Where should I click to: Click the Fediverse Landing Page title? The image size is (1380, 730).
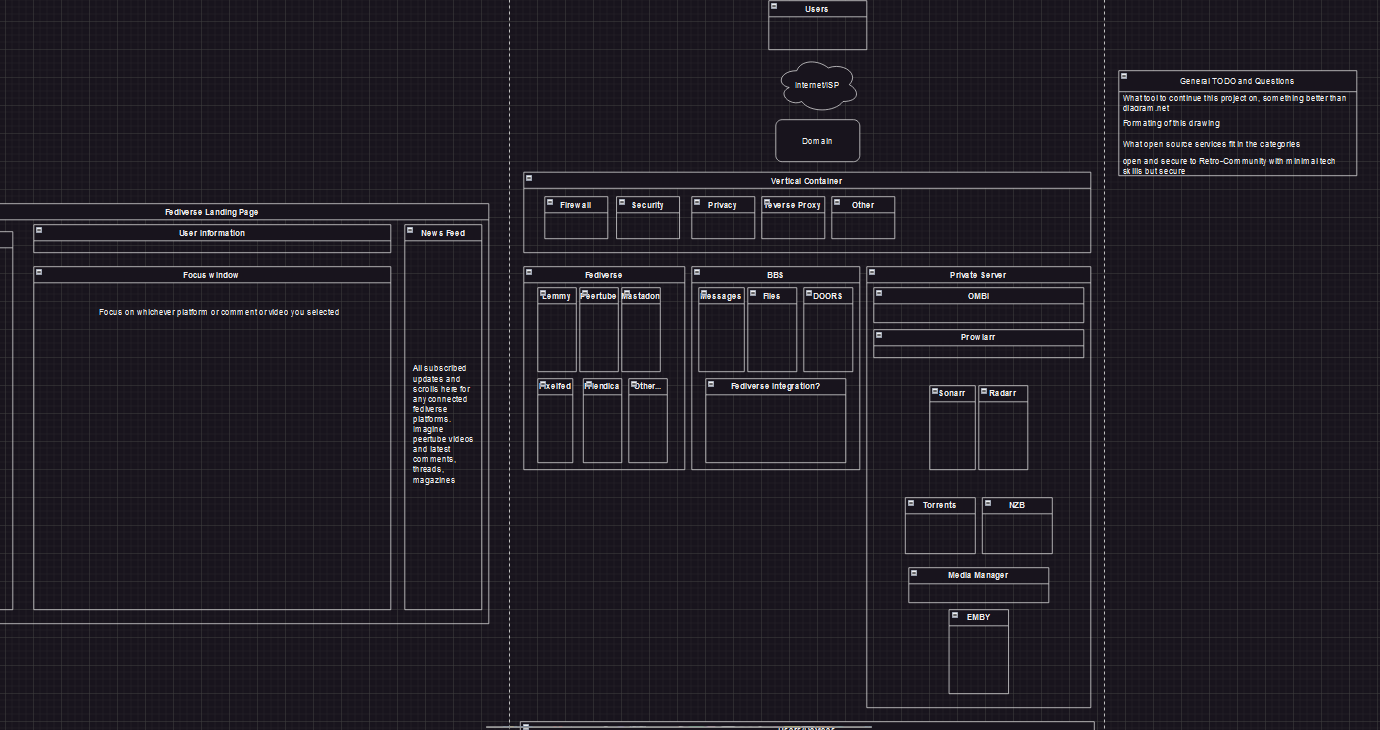pos(212,212)
